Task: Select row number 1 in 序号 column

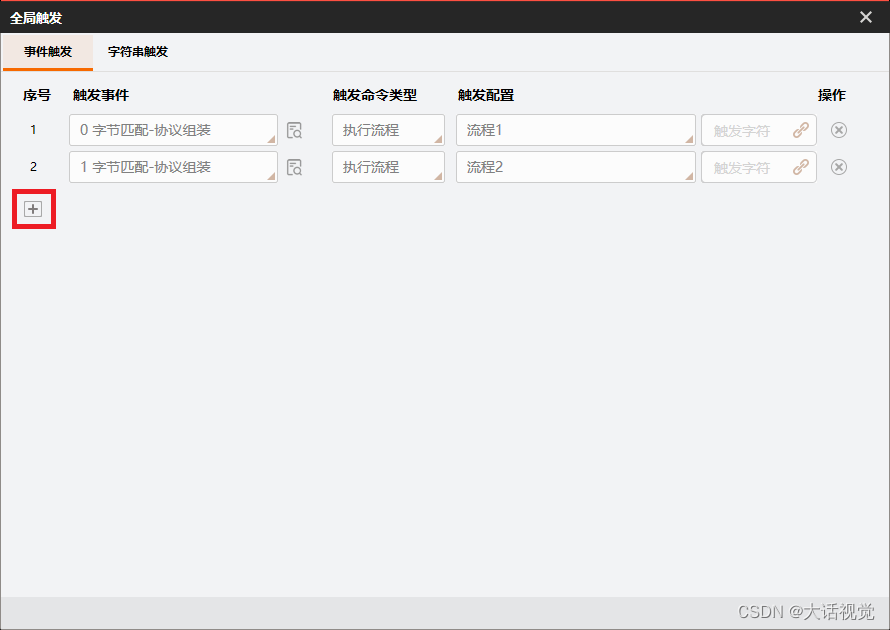Action: pos(33,130)
